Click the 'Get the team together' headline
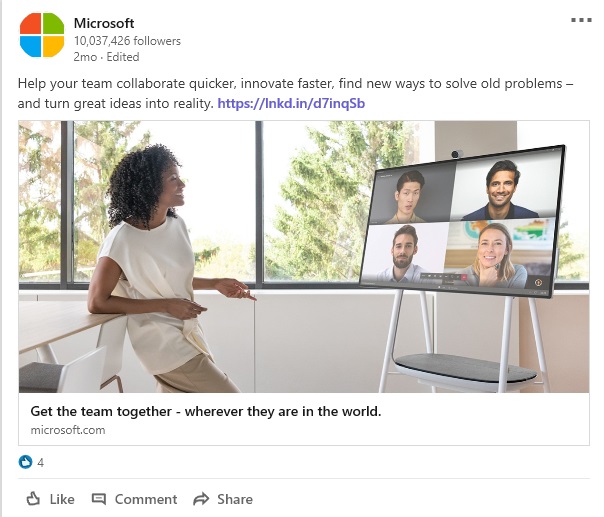This screenshot has width=604, height=517. click(206, 411)
